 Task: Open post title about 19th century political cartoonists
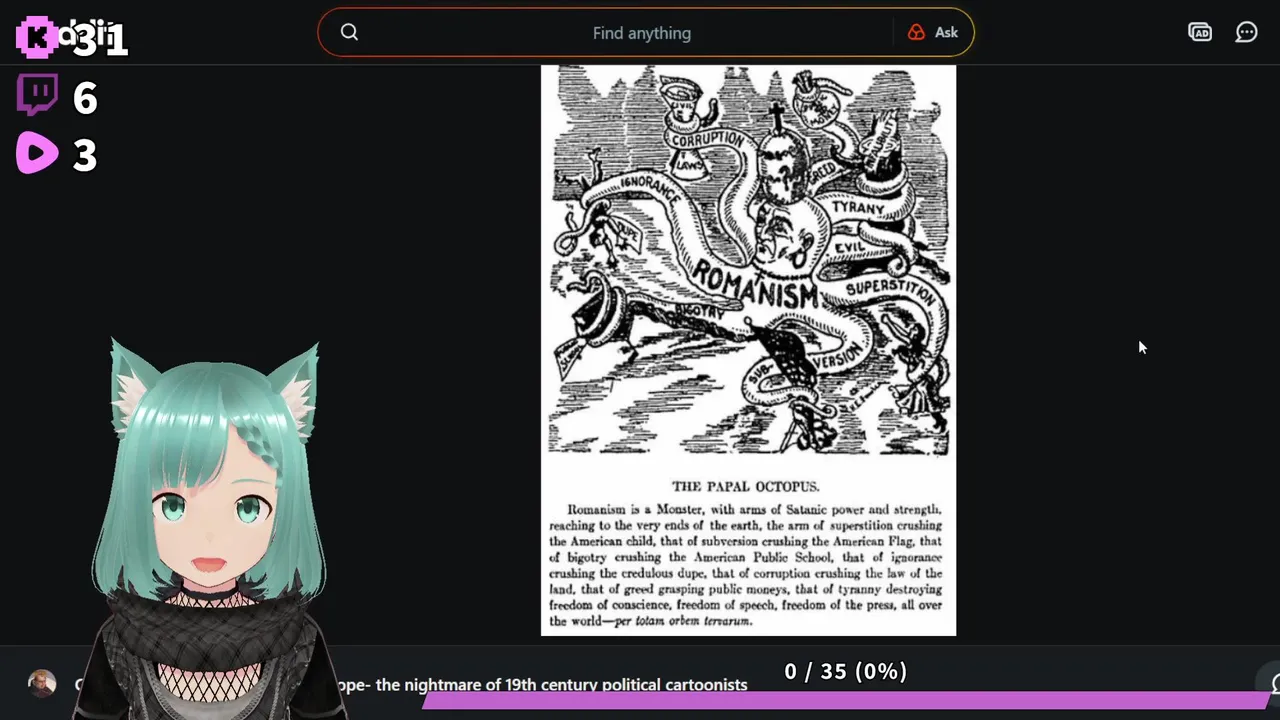[542, 685]
